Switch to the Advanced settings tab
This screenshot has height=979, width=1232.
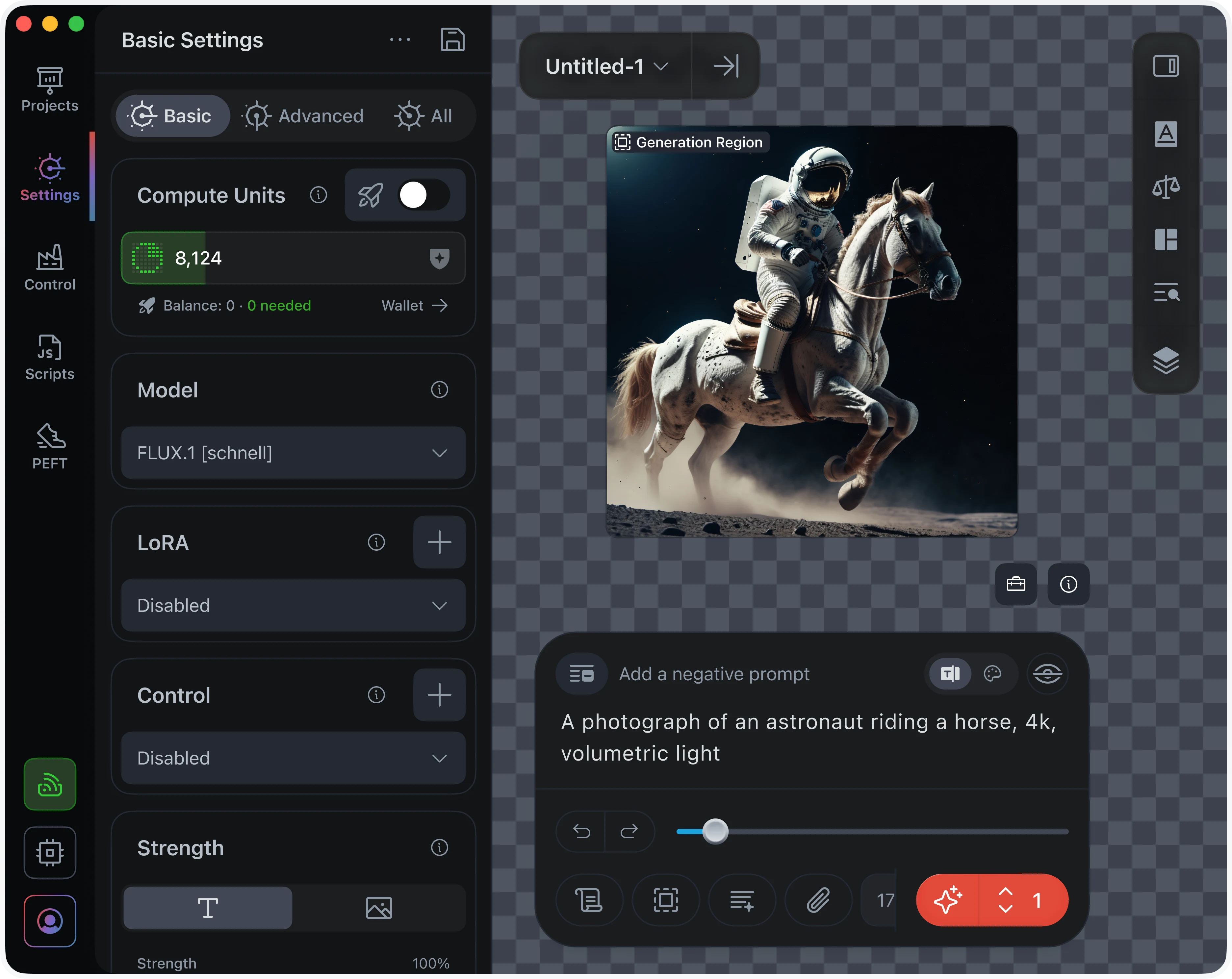pyautogui.click(x=303, y=116)
